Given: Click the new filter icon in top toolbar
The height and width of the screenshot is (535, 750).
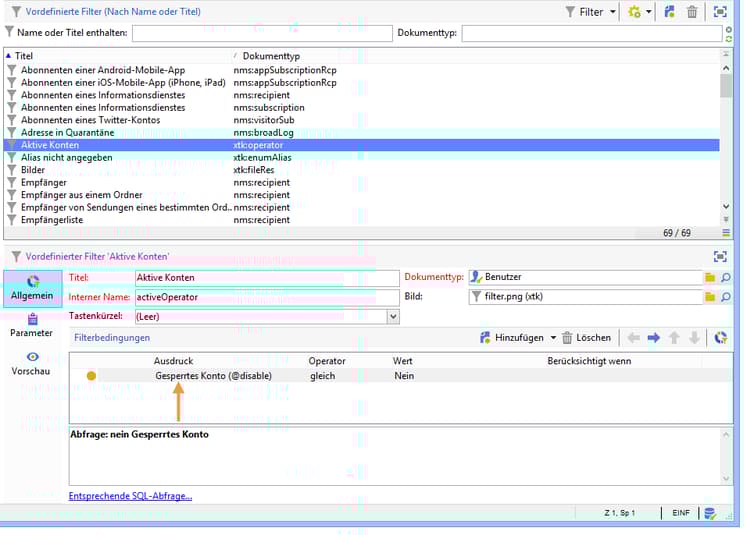Looking at the screenshot, I should 670,12.
